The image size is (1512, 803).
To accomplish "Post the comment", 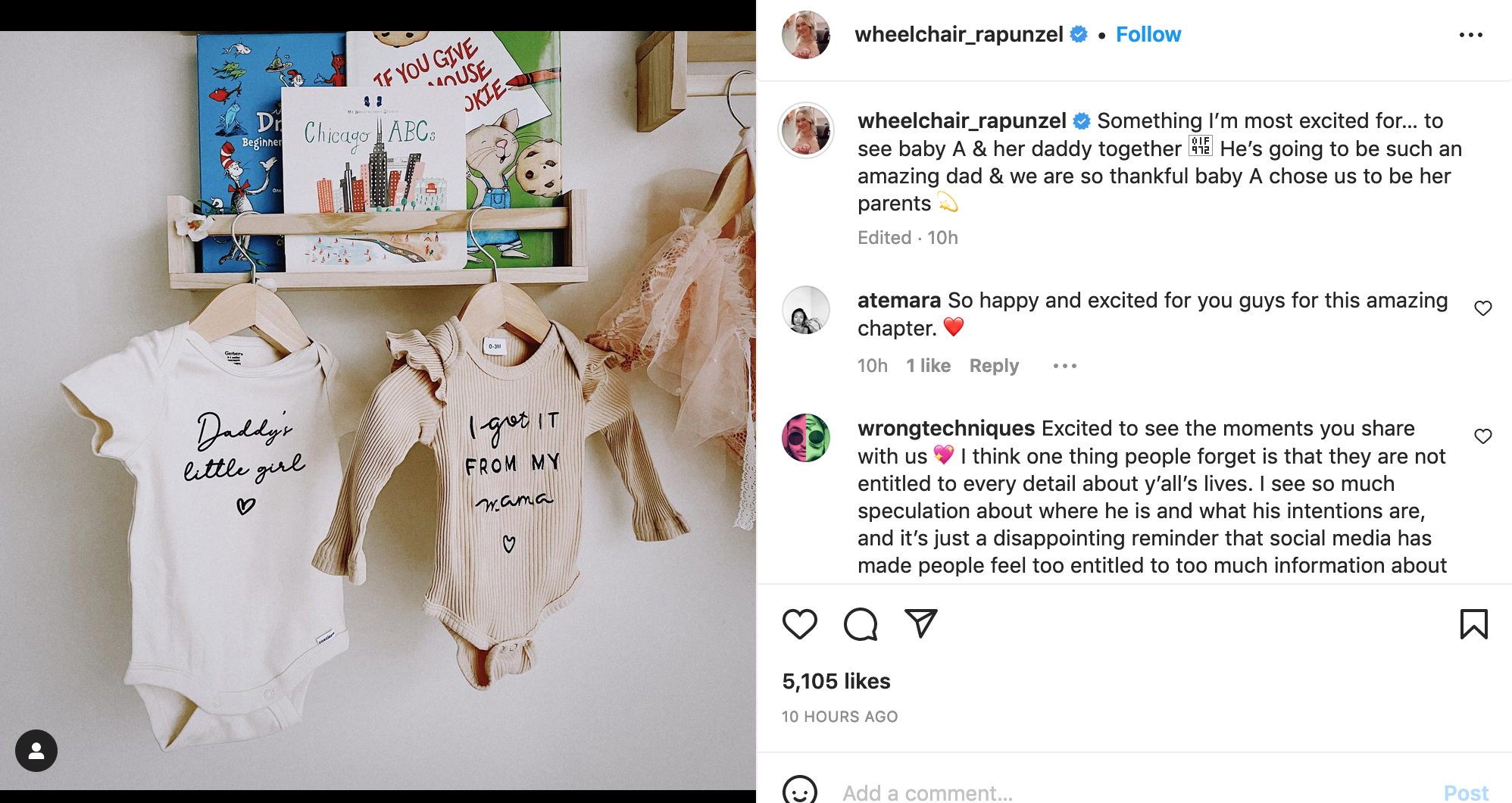I will pos(1466,792).
